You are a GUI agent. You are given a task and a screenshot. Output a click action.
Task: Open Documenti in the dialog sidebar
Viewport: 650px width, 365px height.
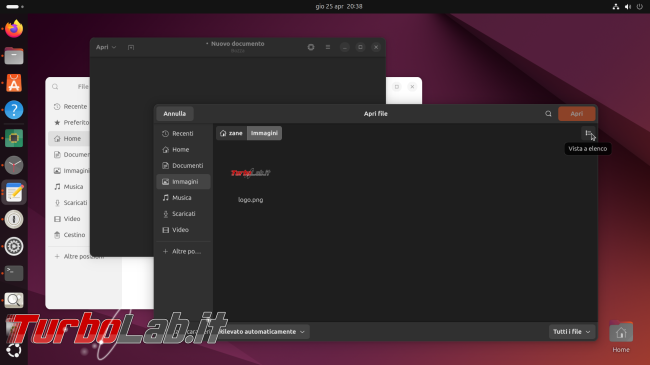tap(183, 165)
